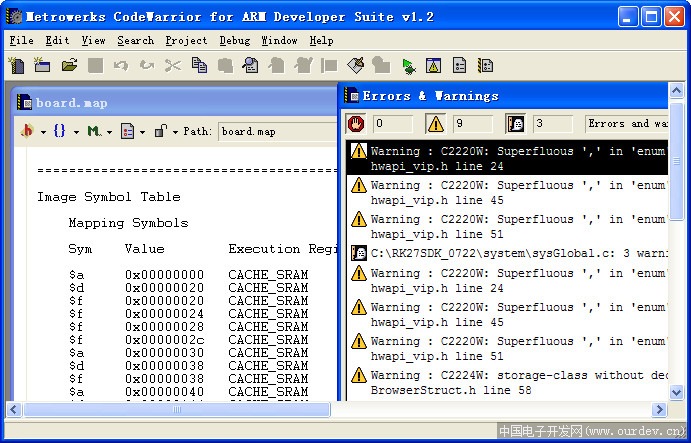Screen dimensions: 691x443
Task: Click warning icon on highlighted row
Action: point(359,151)
